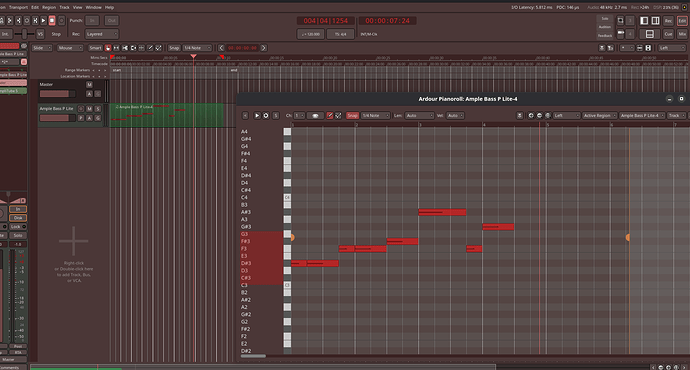Mute the Master bus with M button
This screenshot has width=690, height=370.
pos(89,84)
